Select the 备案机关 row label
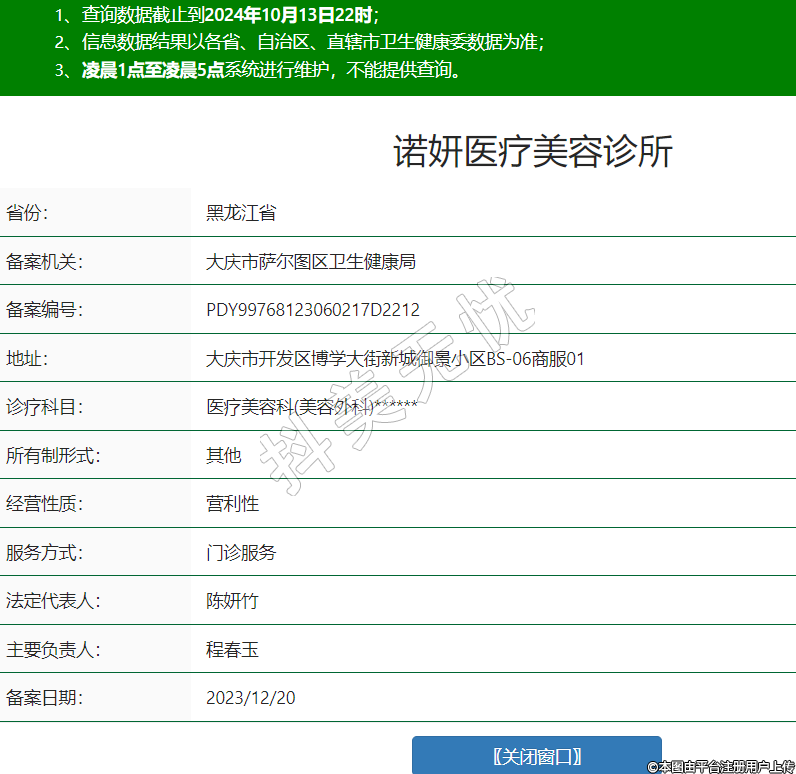 point(43,262)
